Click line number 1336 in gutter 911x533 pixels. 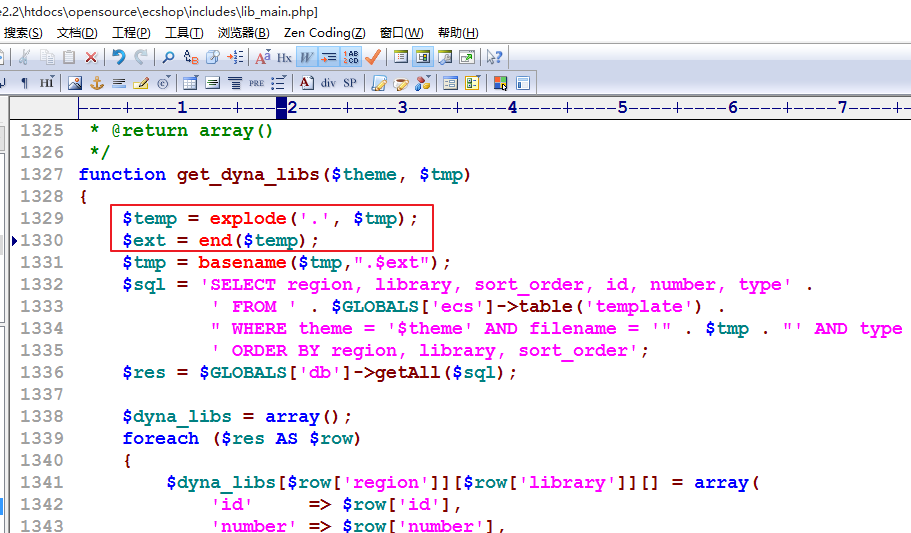(42, 372)
